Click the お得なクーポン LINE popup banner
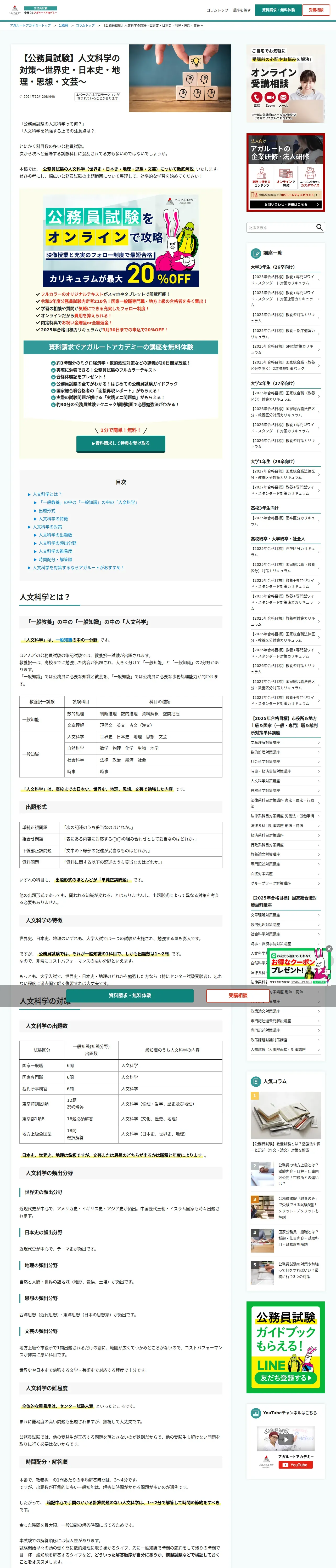 pos(298,967)
